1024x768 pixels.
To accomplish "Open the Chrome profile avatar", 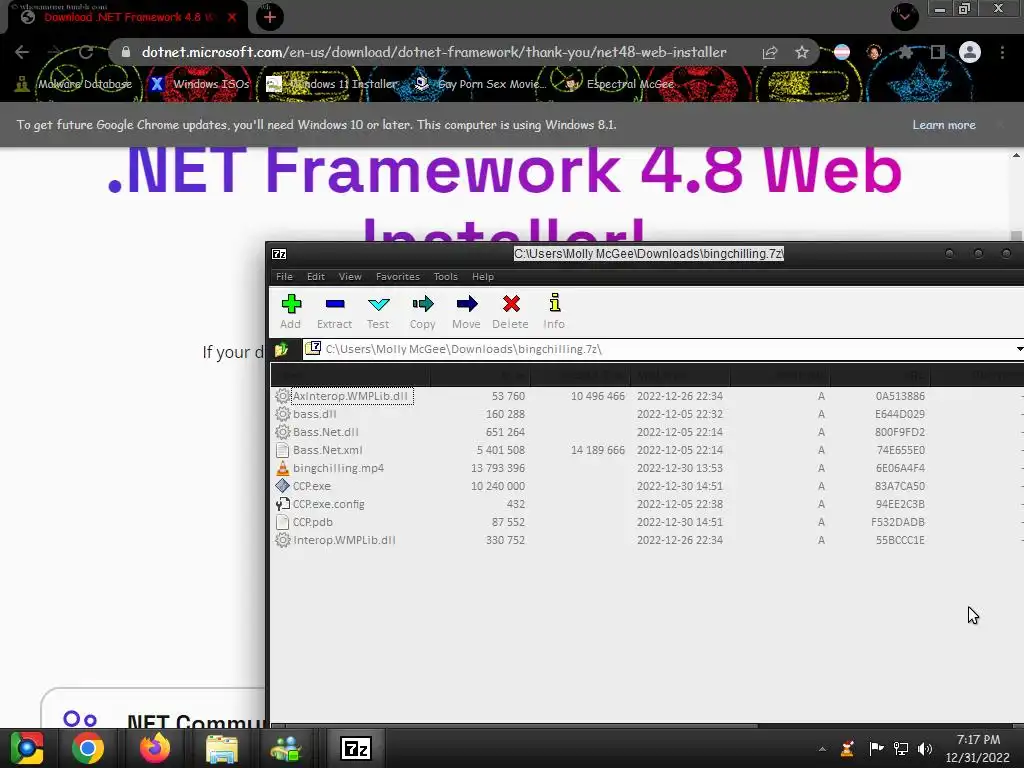I will coord(970,52).
